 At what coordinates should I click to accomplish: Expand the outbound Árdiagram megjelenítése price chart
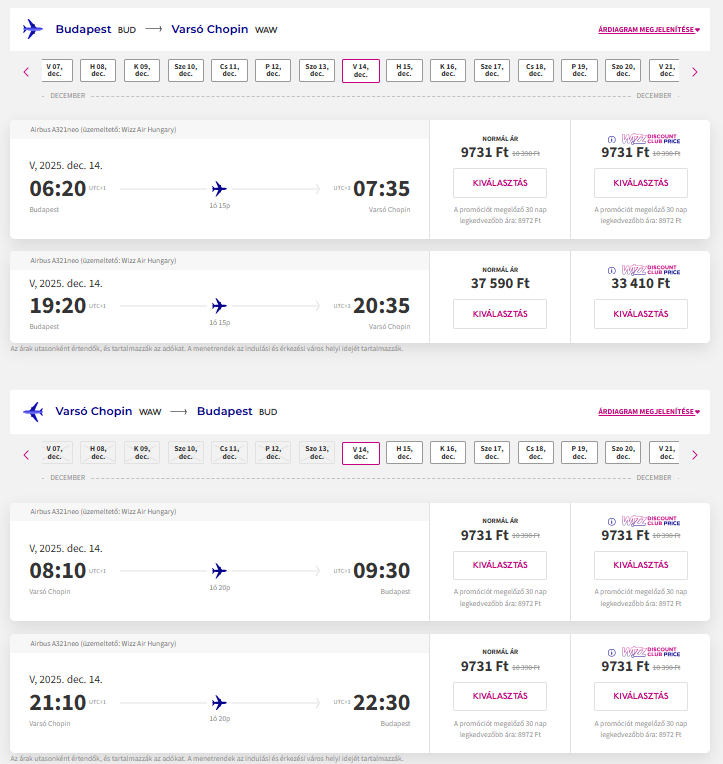pyautogui.click(x=649, y=30)
